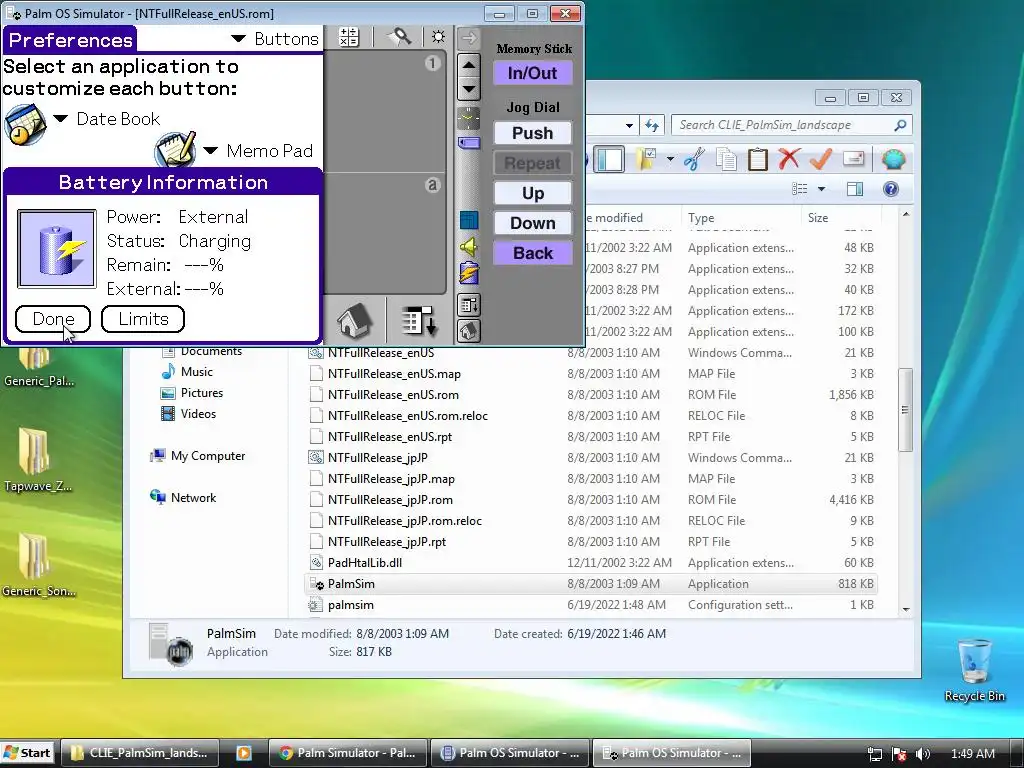Toggle the Preview pane button in Explorer
Viewport: 1024px width, 768px height.
click(854, 189)
